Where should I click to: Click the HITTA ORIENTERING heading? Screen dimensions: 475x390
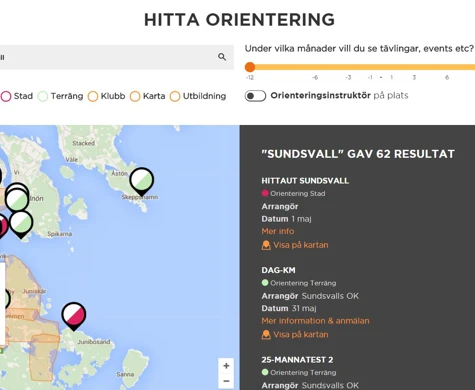[x=239, y=20]
